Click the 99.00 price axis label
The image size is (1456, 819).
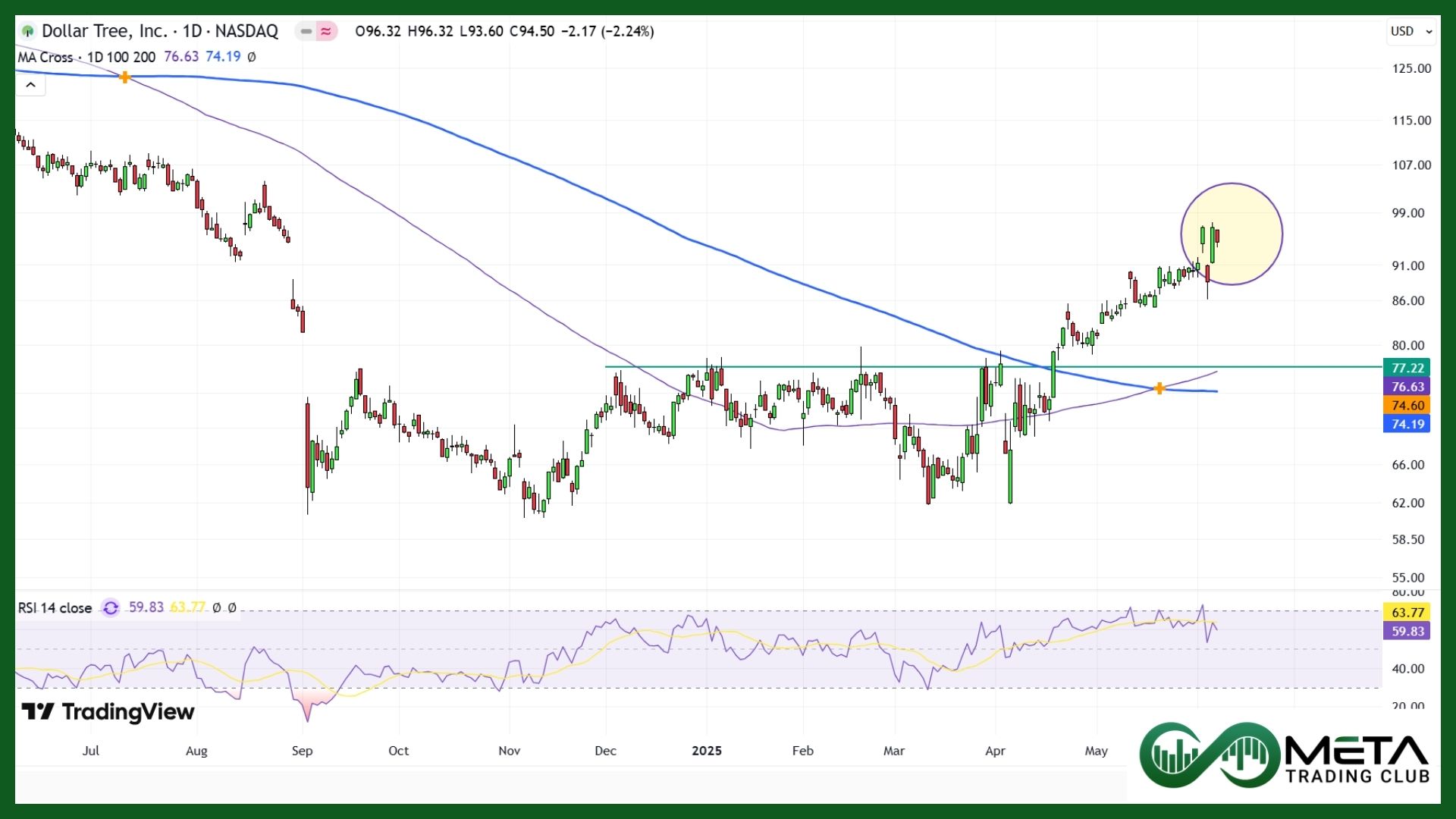tap(1408, 213)
